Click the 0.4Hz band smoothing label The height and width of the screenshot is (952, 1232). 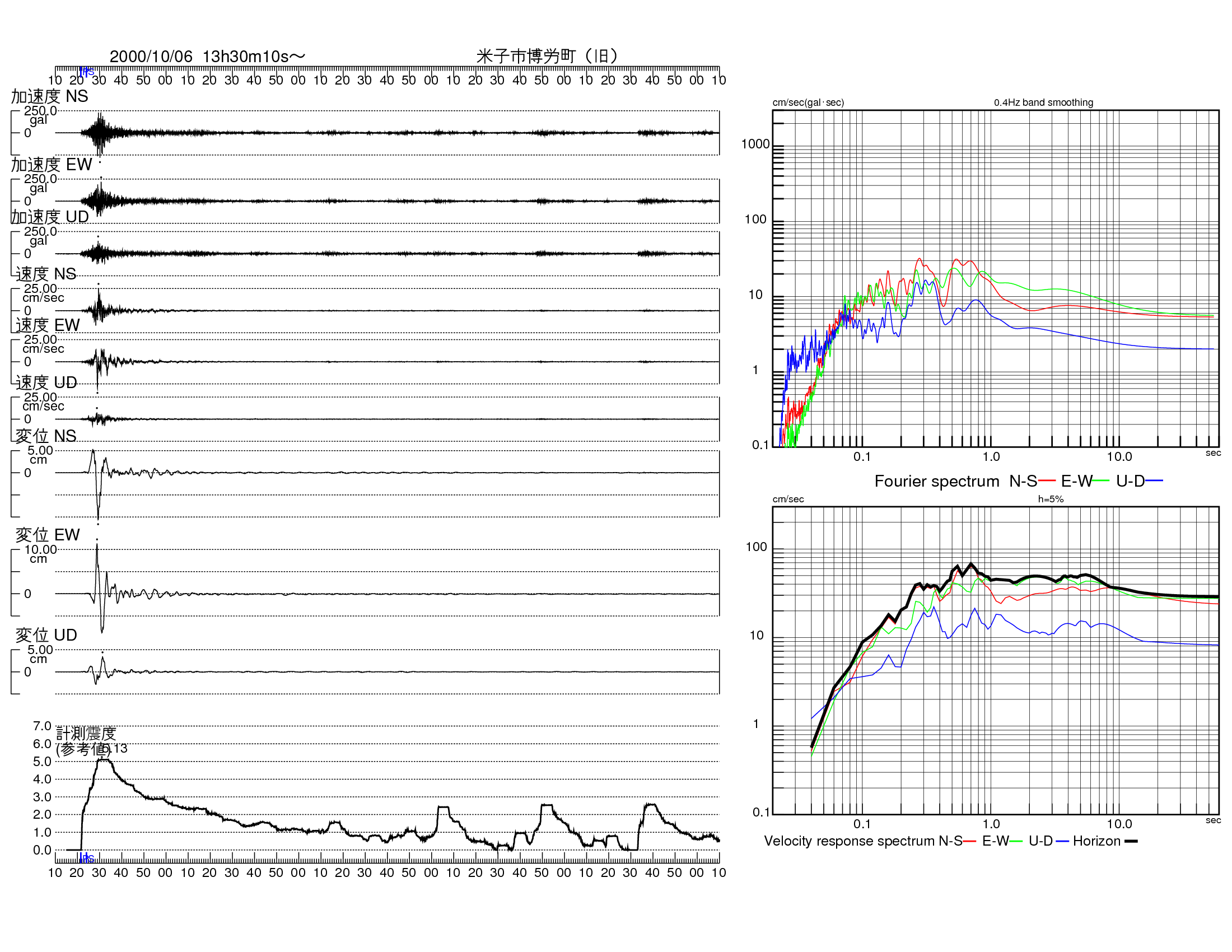[1044, 102]
